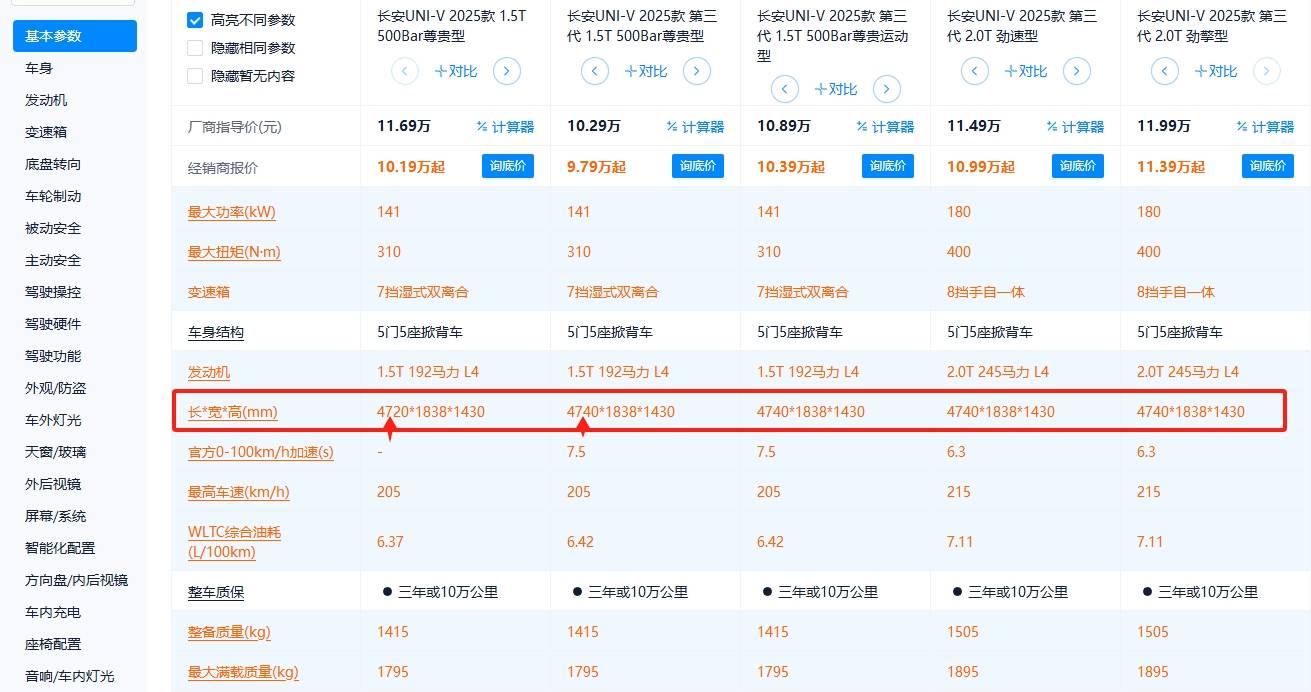Open the 整备质量(kg) parameter link
The width and height of the screenshot is (1311, 692).
point(229,632)
